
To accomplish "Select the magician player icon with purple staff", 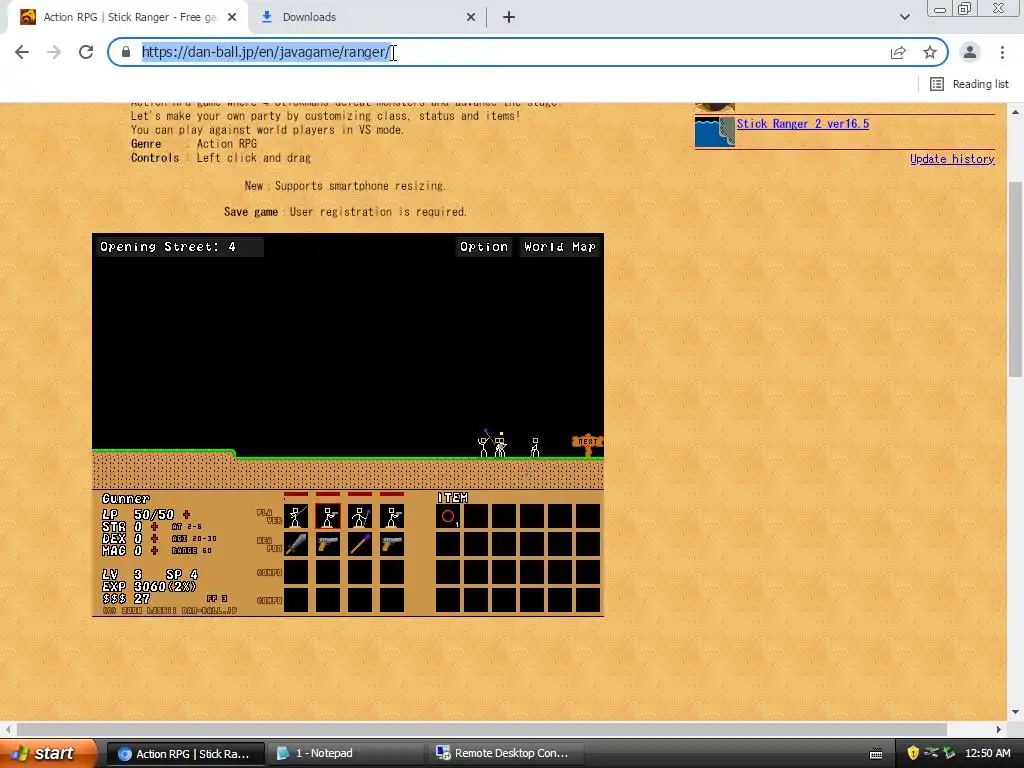I will [x=360, y=516].
